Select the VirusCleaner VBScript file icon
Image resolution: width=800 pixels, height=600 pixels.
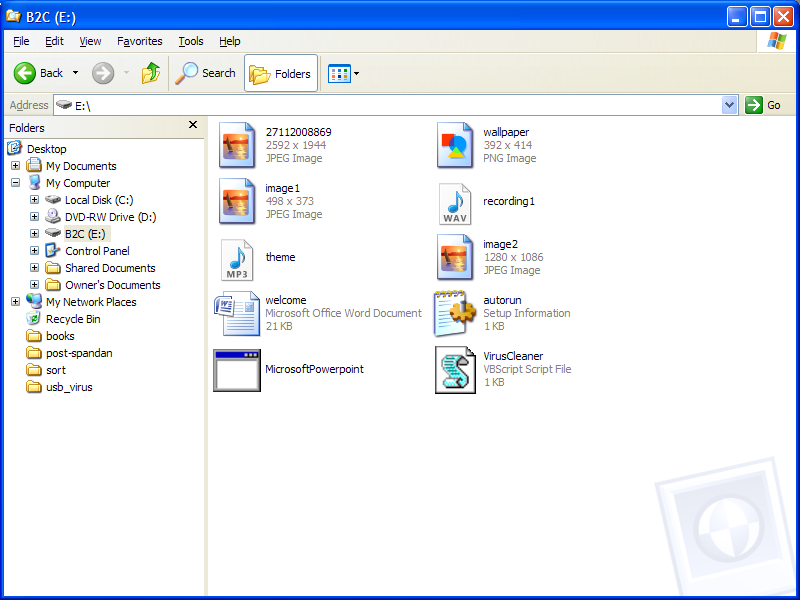(455, 370)
